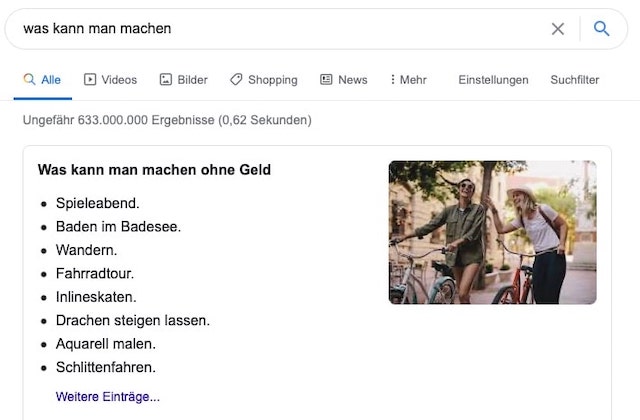Expand the Mehr menu
The image size is (640, 420).
pos(413,80)
